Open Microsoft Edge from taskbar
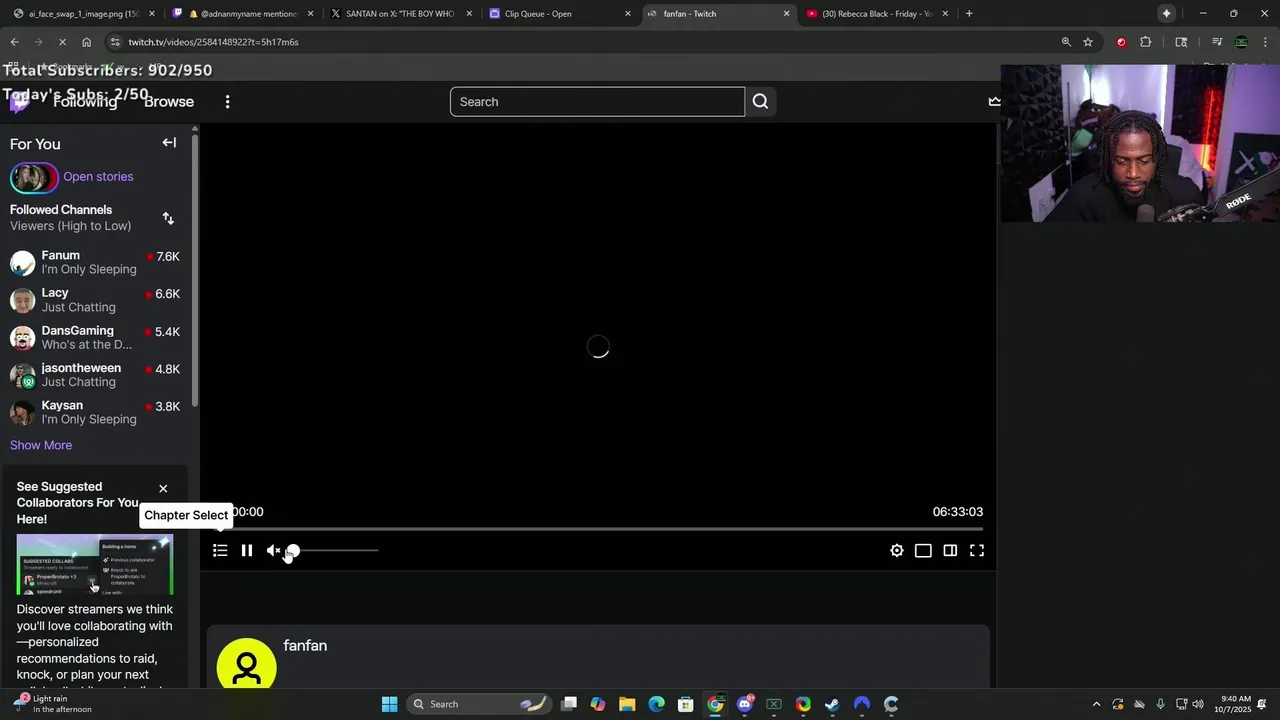This screenshot has height=720, width=1280. click(656, 704)
